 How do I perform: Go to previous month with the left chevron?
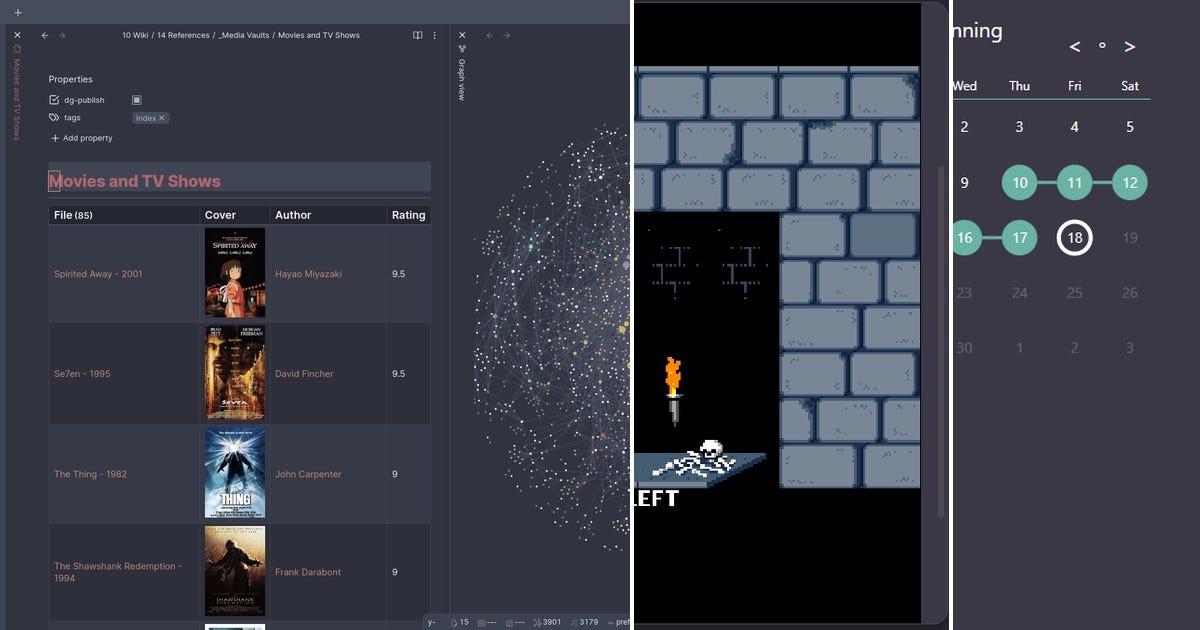1074,46
